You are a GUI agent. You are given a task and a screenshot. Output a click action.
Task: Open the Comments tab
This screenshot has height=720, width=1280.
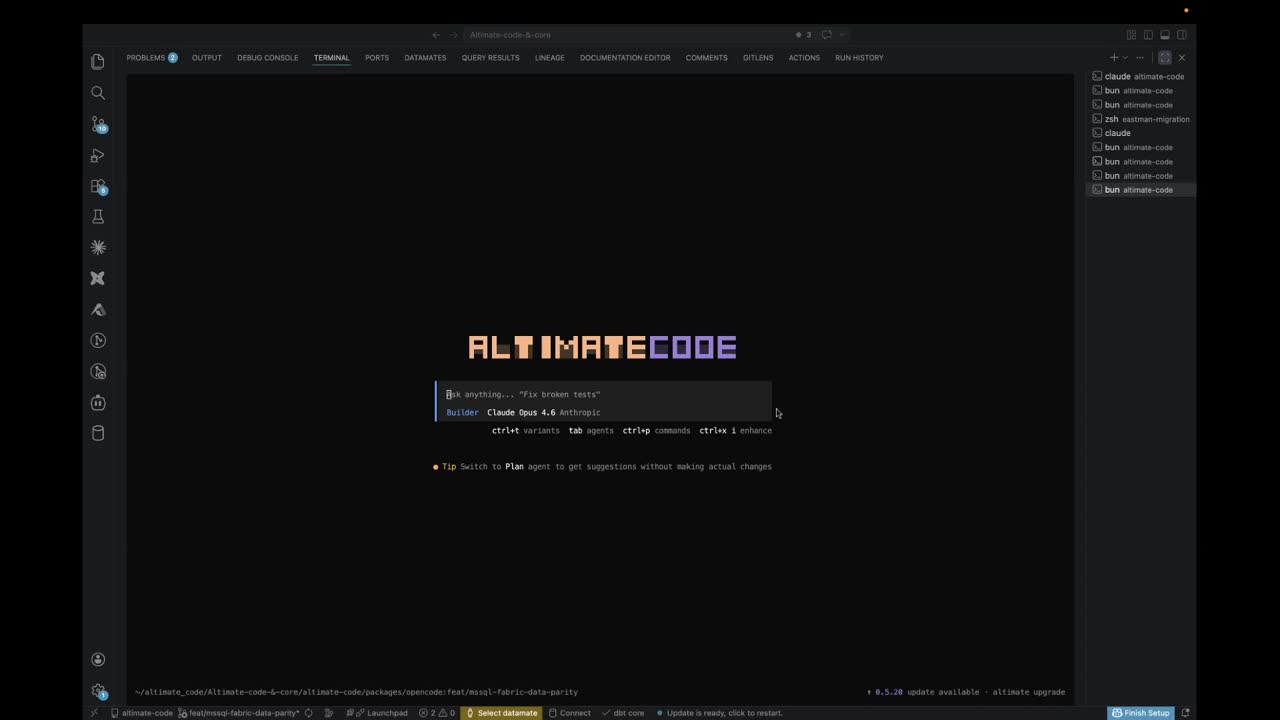click(x=706, y=58)
